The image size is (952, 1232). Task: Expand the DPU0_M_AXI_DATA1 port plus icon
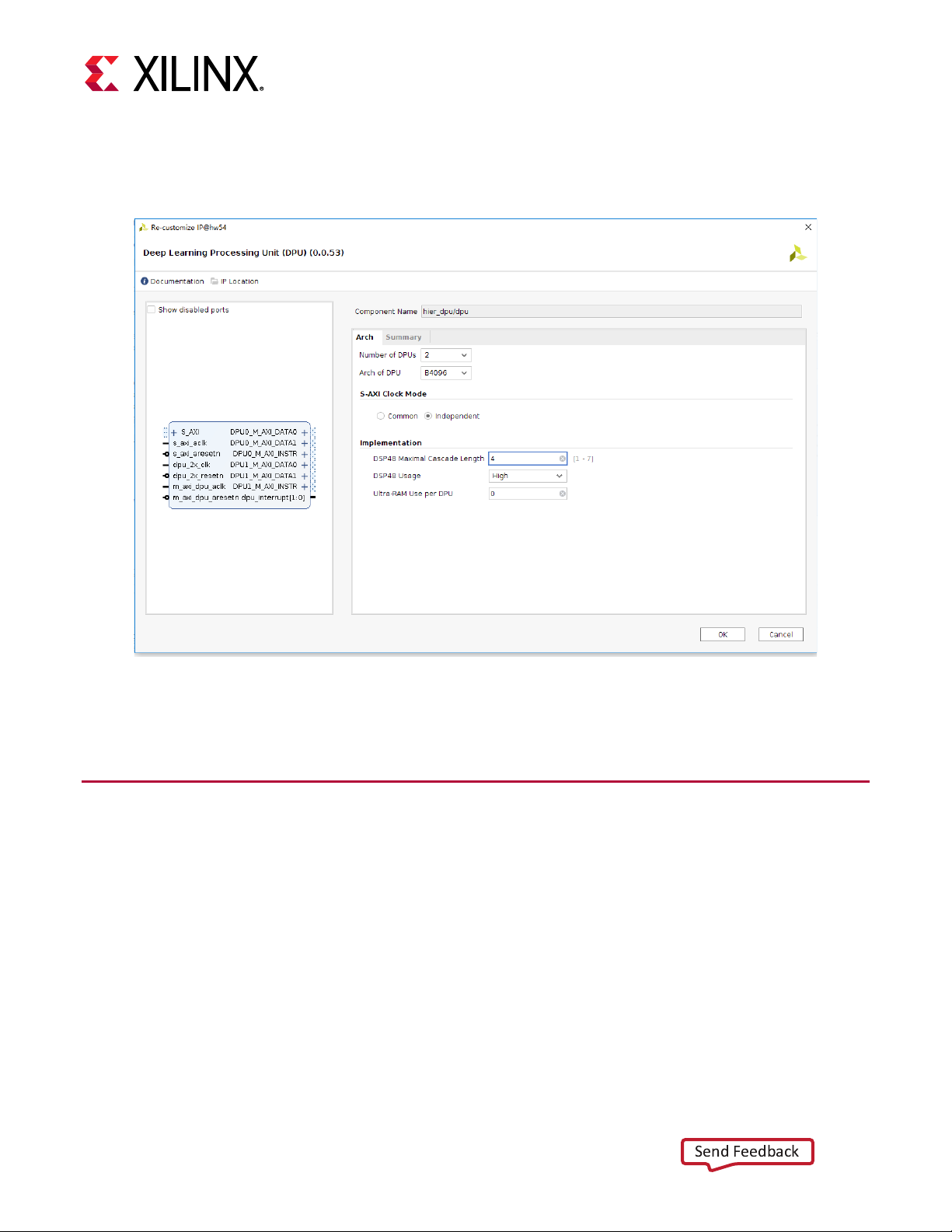point(305,443)
